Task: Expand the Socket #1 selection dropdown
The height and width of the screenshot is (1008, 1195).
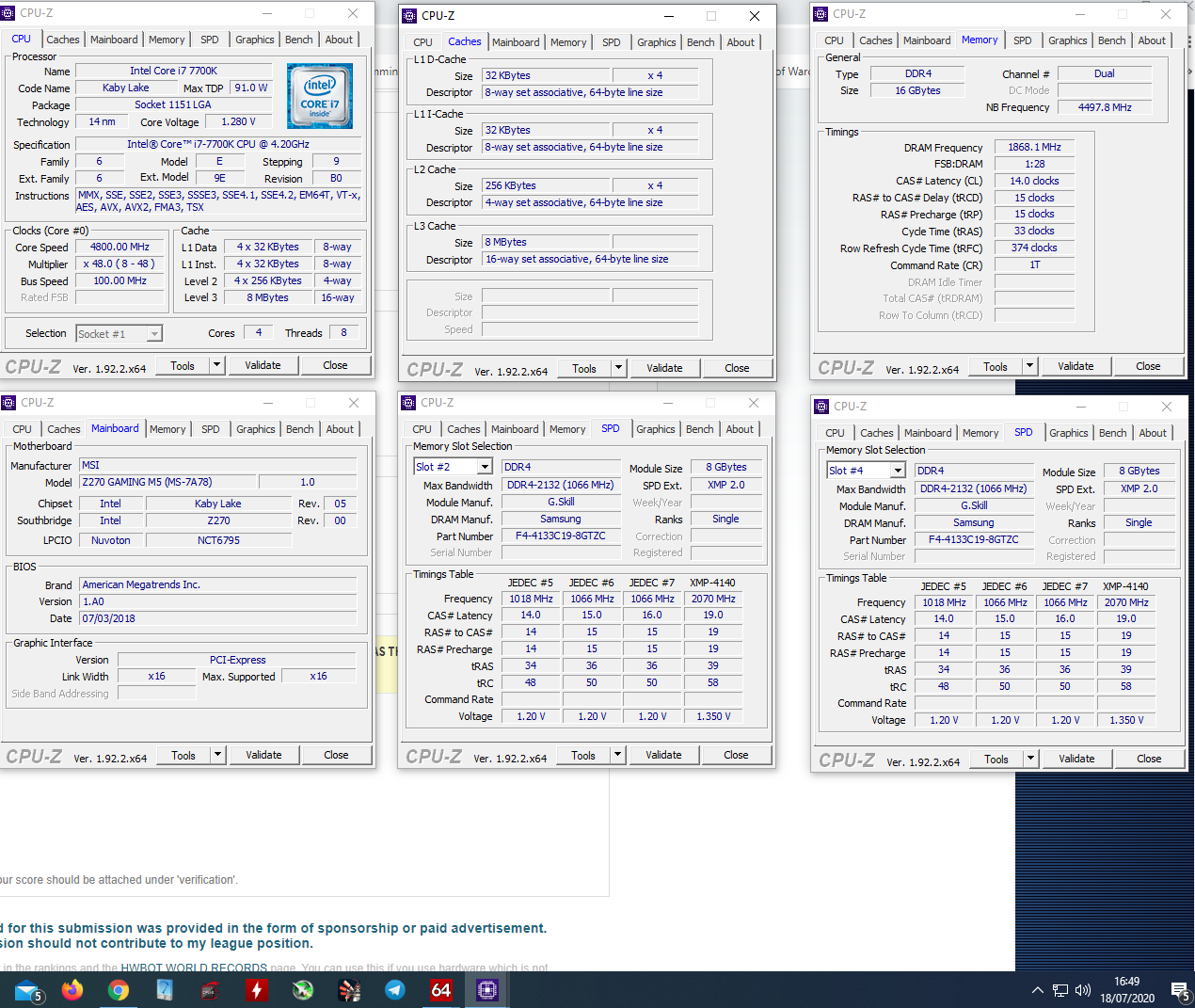Action: (154, 334)
